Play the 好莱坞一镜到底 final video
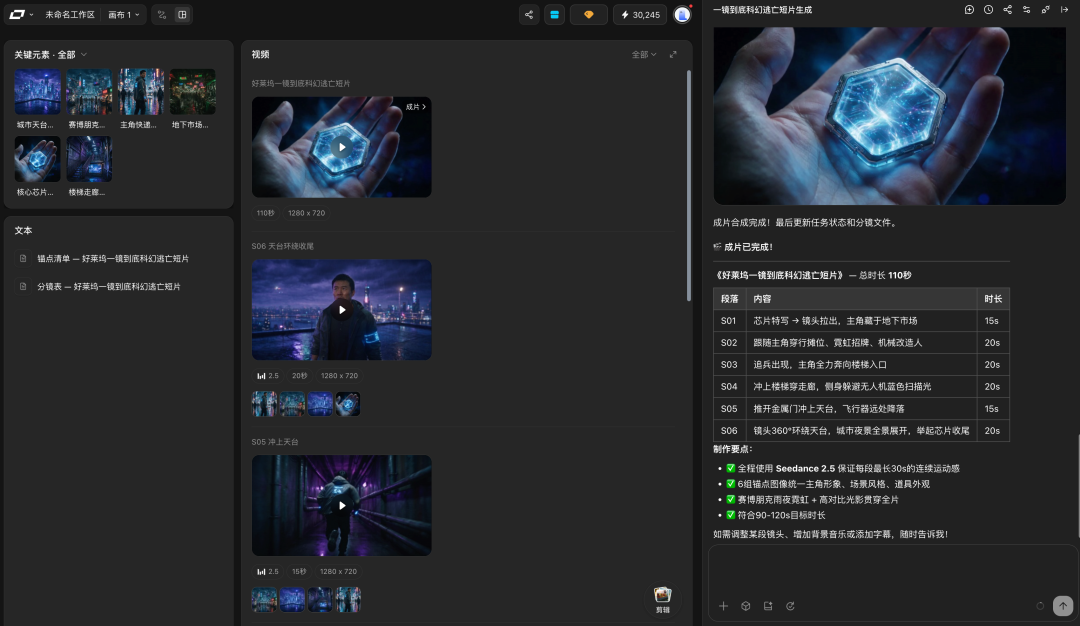This screenshot has width=1080, height=626. pos(342,147)
